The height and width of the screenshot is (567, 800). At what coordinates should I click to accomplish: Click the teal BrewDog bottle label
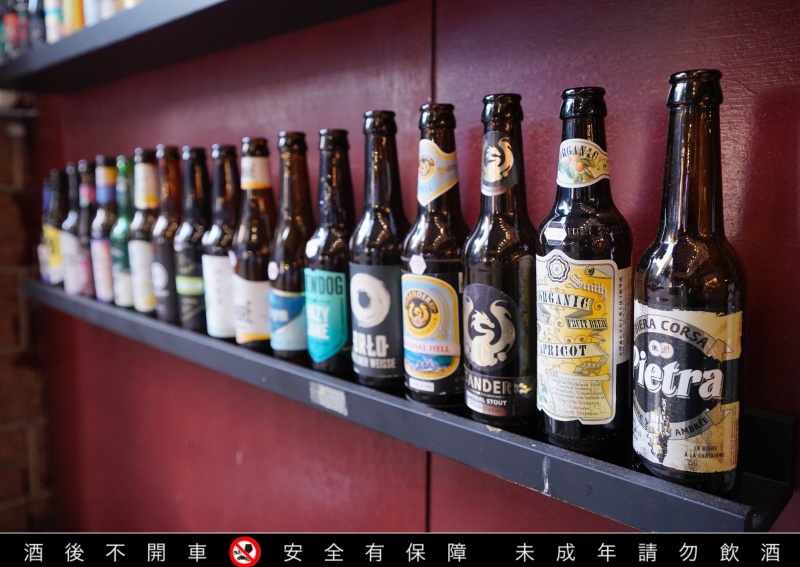tap(326, 313)
